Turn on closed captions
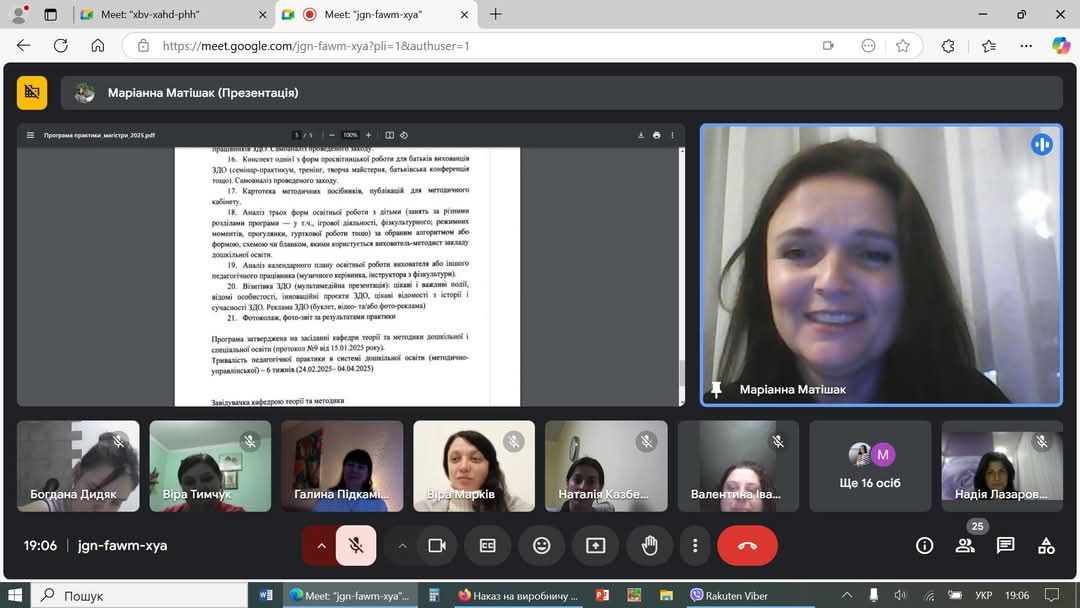Viewport: 1080px width, 608px height. [x=487, y=546]
